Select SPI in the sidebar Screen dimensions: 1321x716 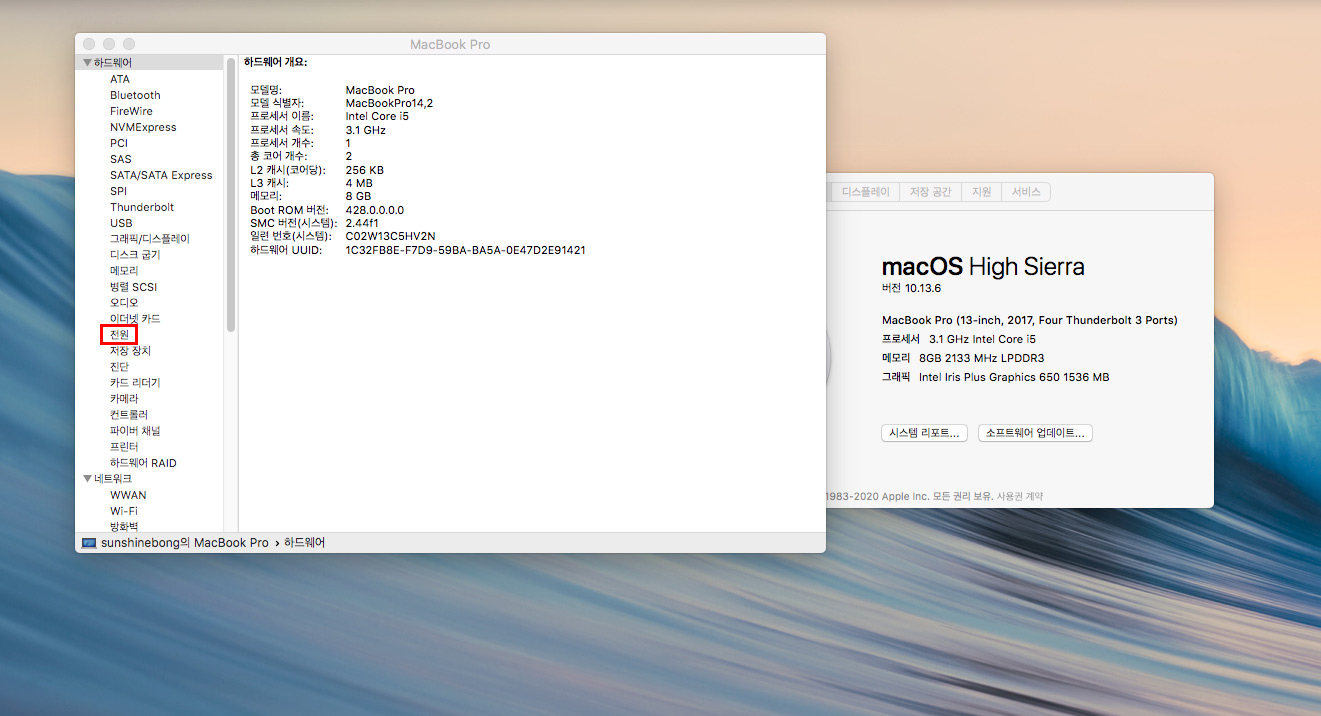click(x=118, y=191)
